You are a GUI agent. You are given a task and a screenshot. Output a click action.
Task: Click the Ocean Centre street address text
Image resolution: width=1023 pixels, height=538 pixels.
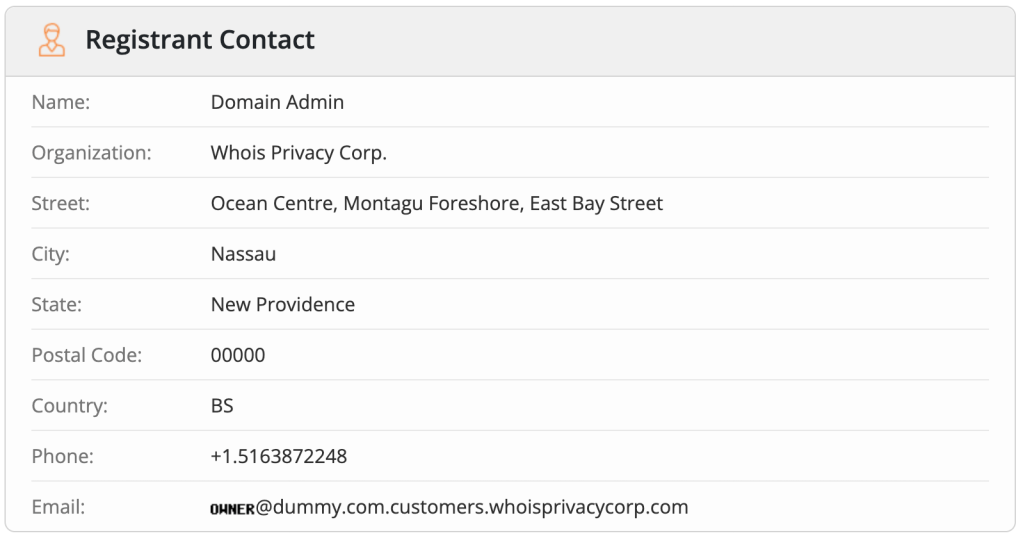point(436,204)
